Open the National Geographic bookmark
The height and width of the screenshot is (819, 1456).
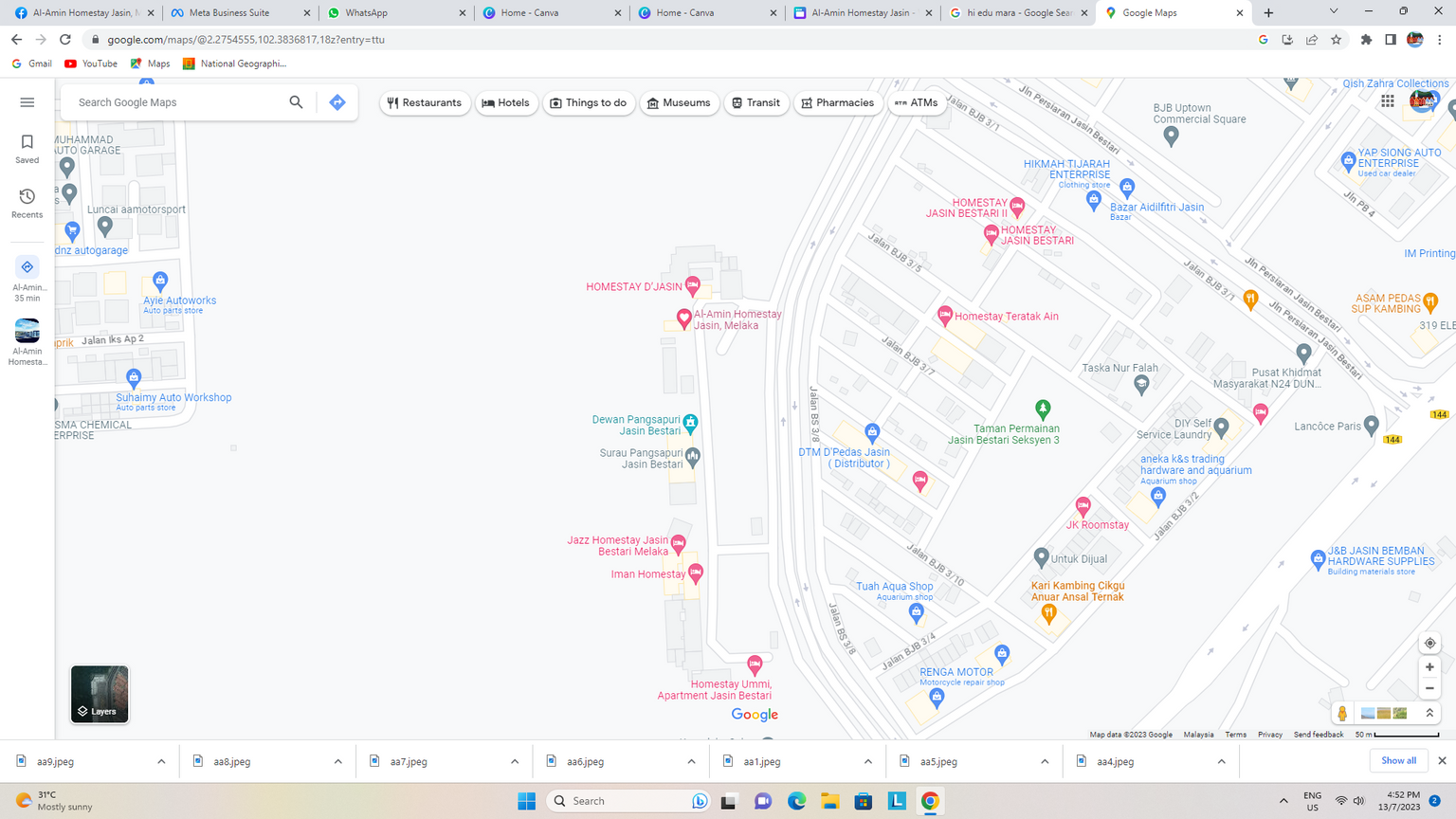(x=234, y=64)
